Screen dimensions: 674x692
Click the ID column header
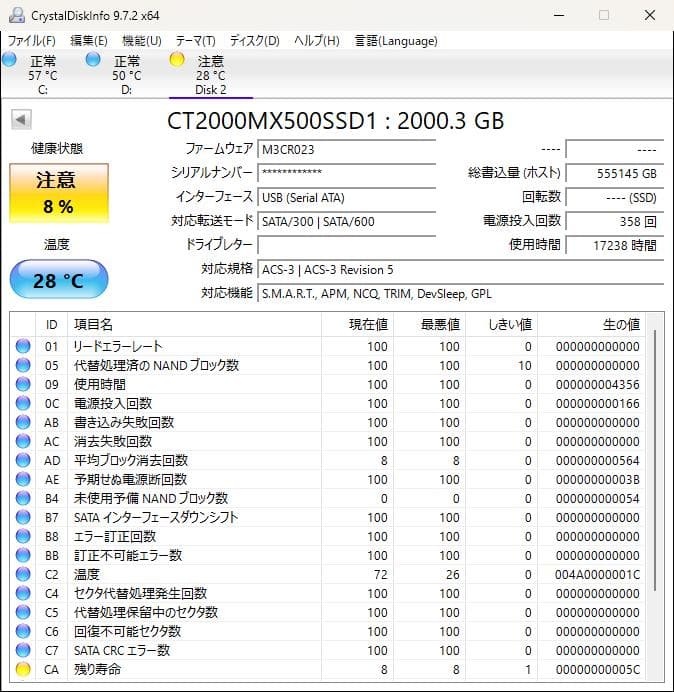click(x=51, y=325)
